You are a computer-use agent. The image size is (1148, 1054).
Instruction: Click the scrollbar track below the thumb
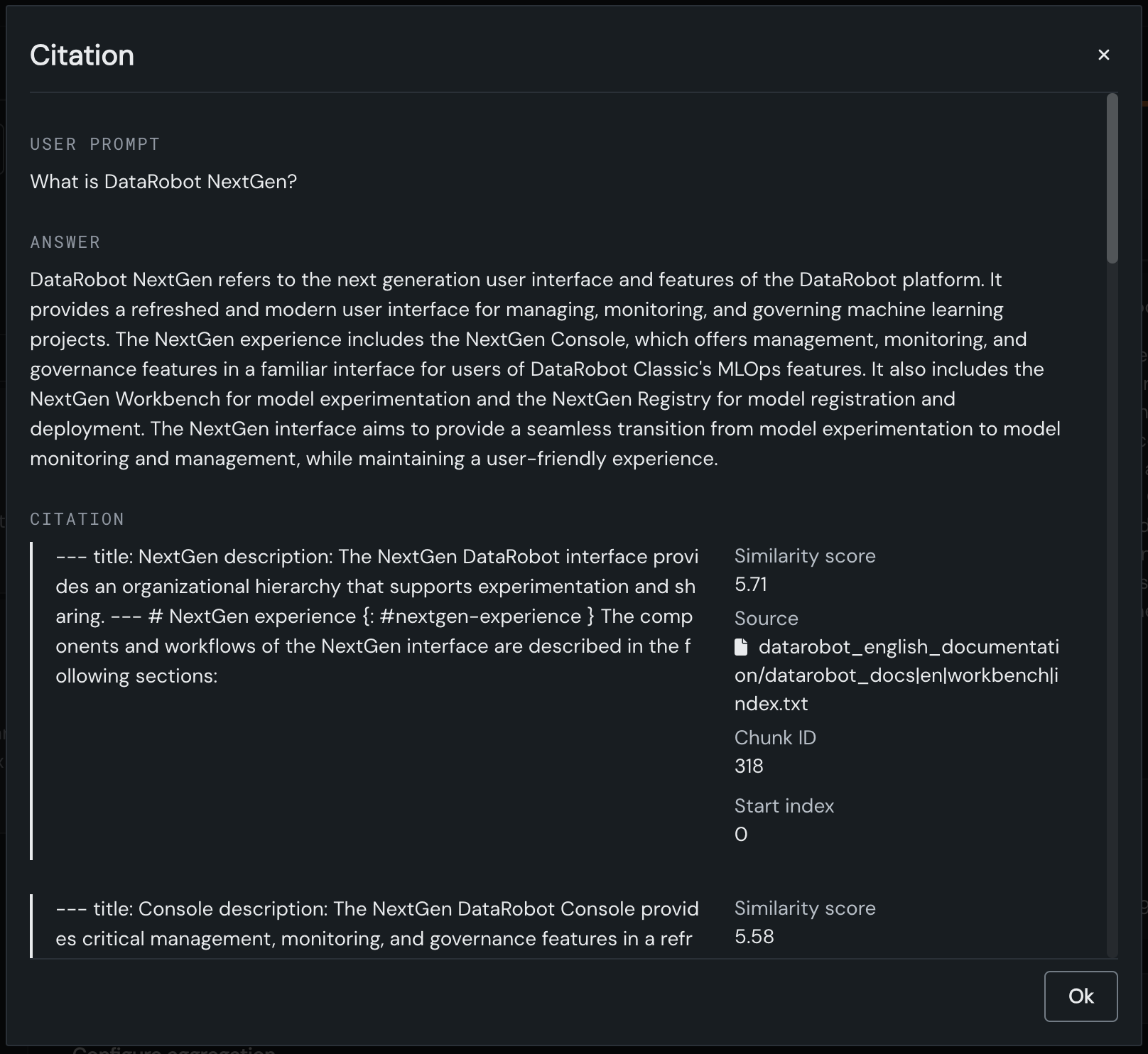point(1112,604)
